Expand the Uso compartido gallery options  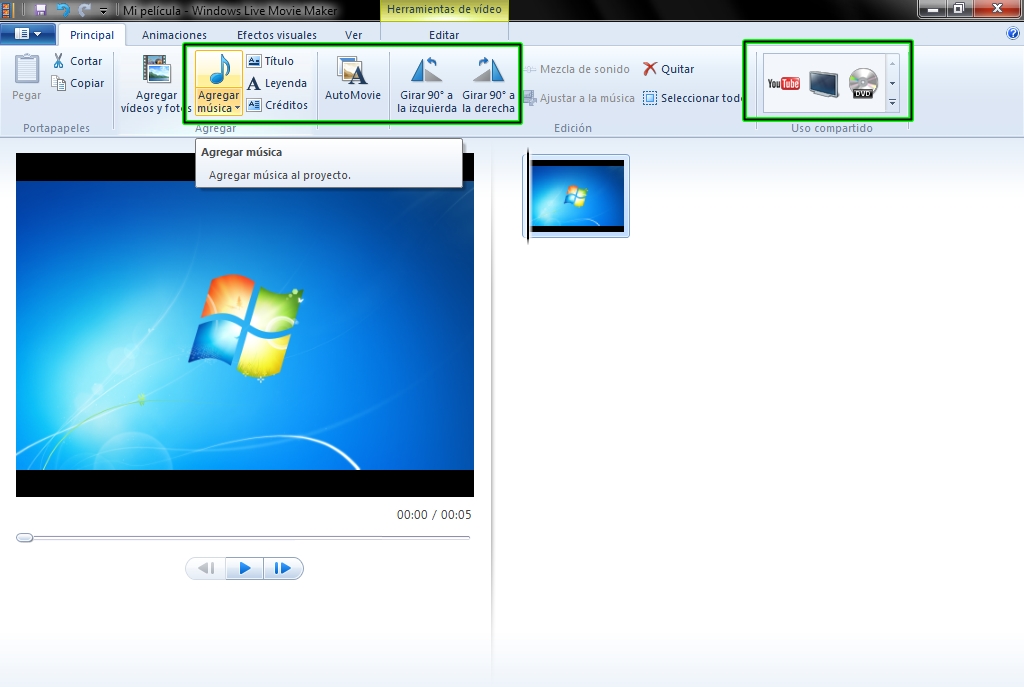(x=892, y=103)
